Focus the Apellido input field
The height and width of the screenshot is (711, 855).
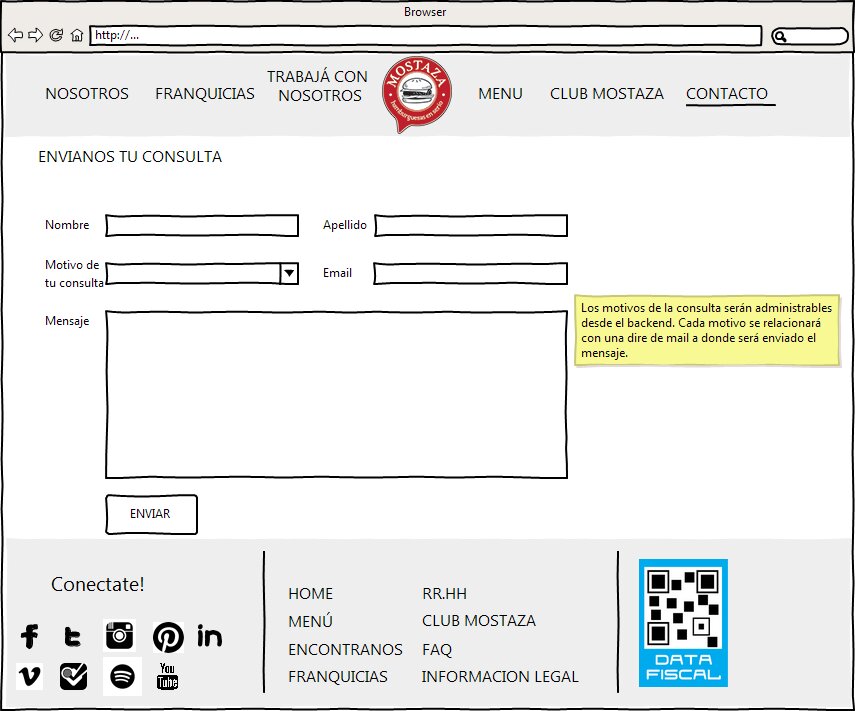point(471,225)
